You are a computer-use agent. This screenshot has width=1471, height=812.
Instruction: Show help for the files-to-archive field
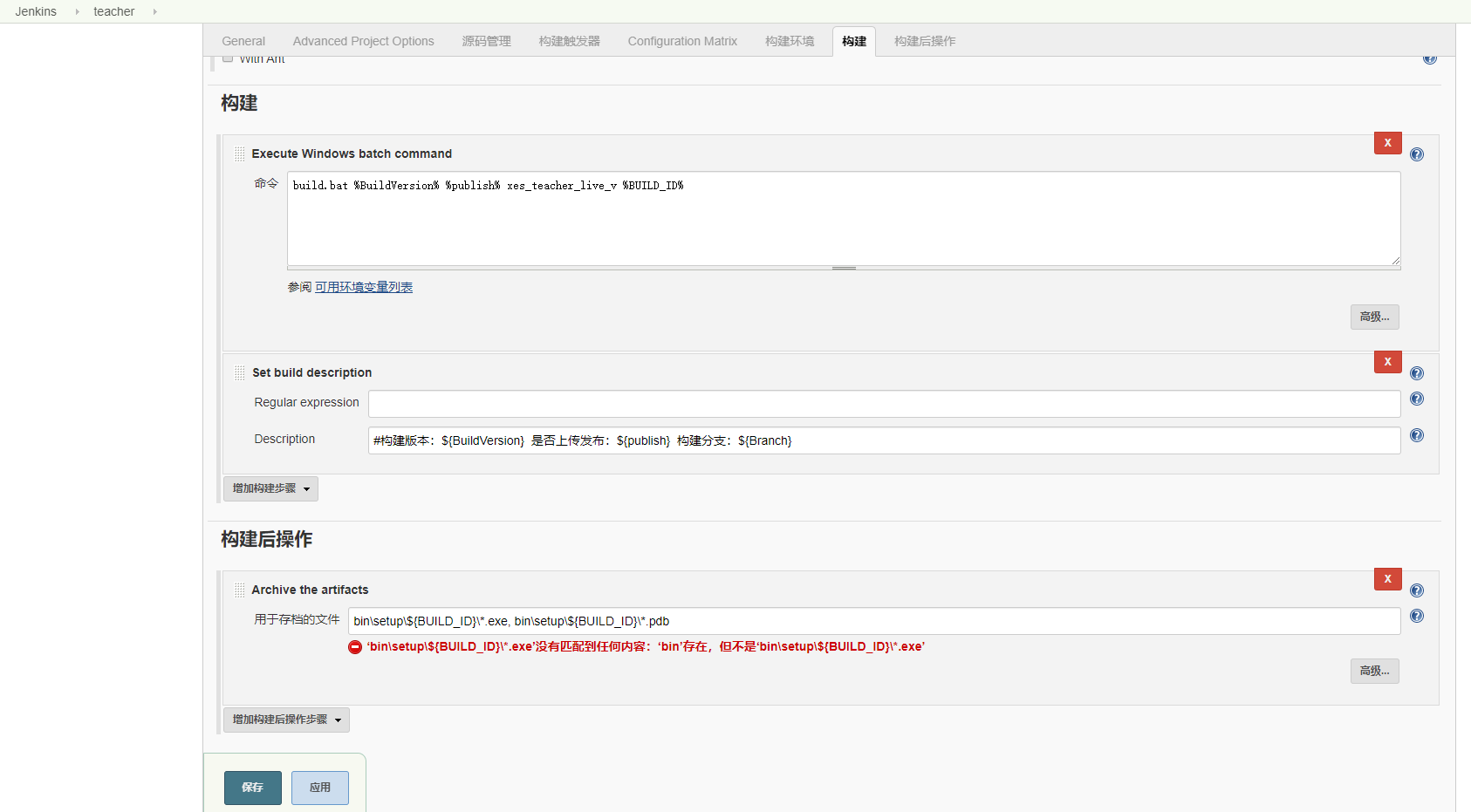[x=1417, y=616]
